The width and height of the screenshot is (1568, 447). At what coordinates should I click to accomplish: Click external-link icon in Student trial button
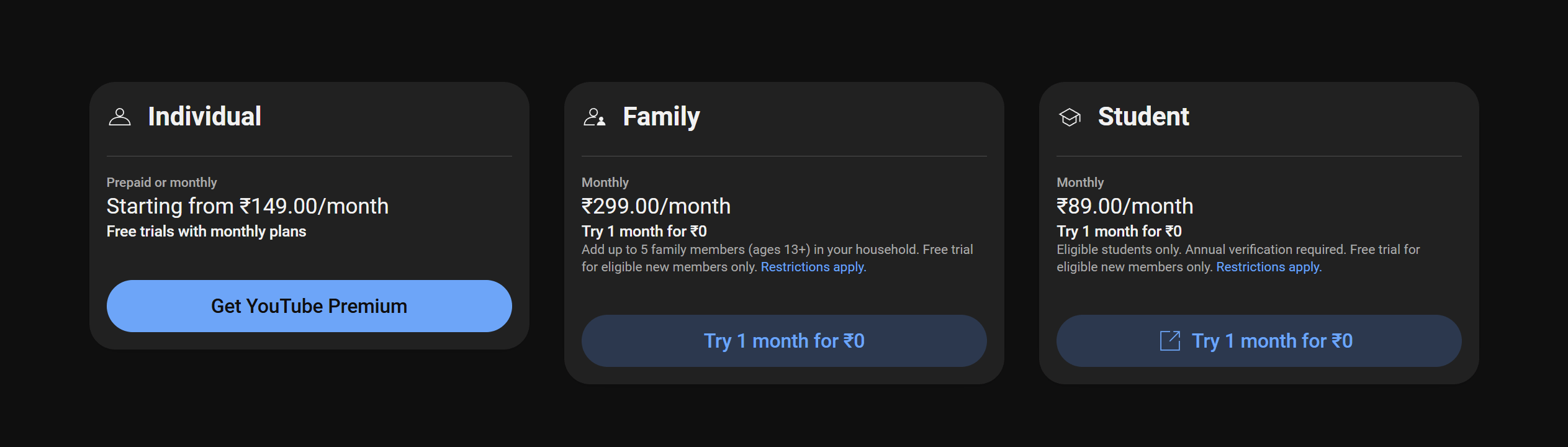point(1169,341)
